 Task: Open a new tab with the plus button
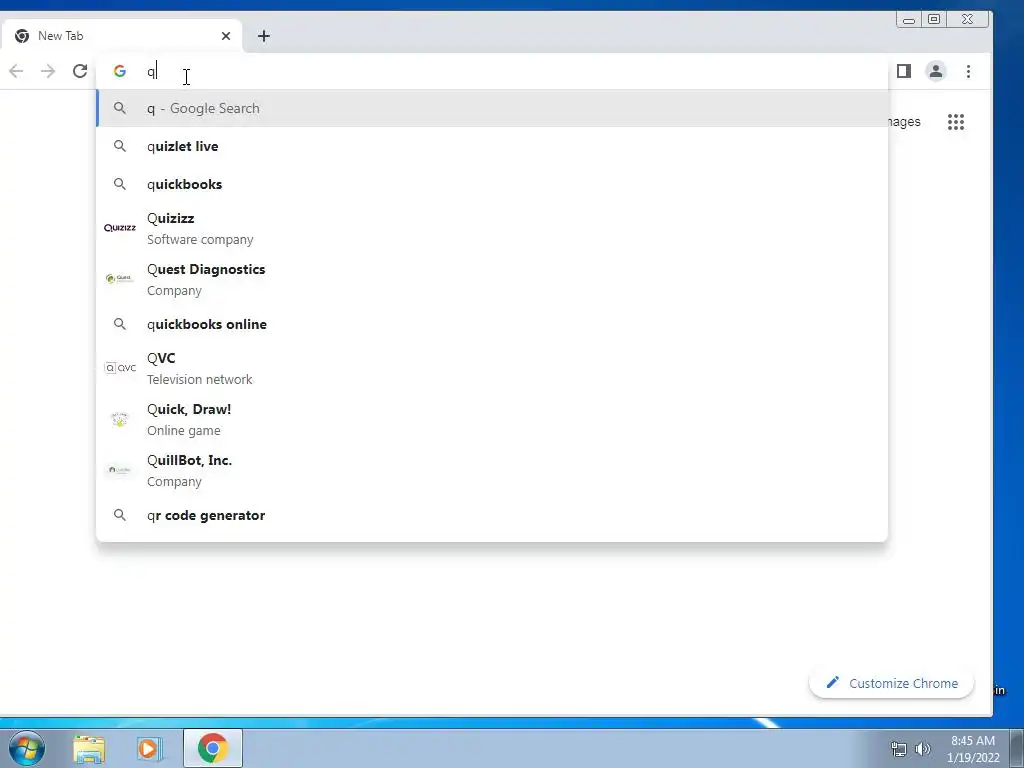point(264,36)
